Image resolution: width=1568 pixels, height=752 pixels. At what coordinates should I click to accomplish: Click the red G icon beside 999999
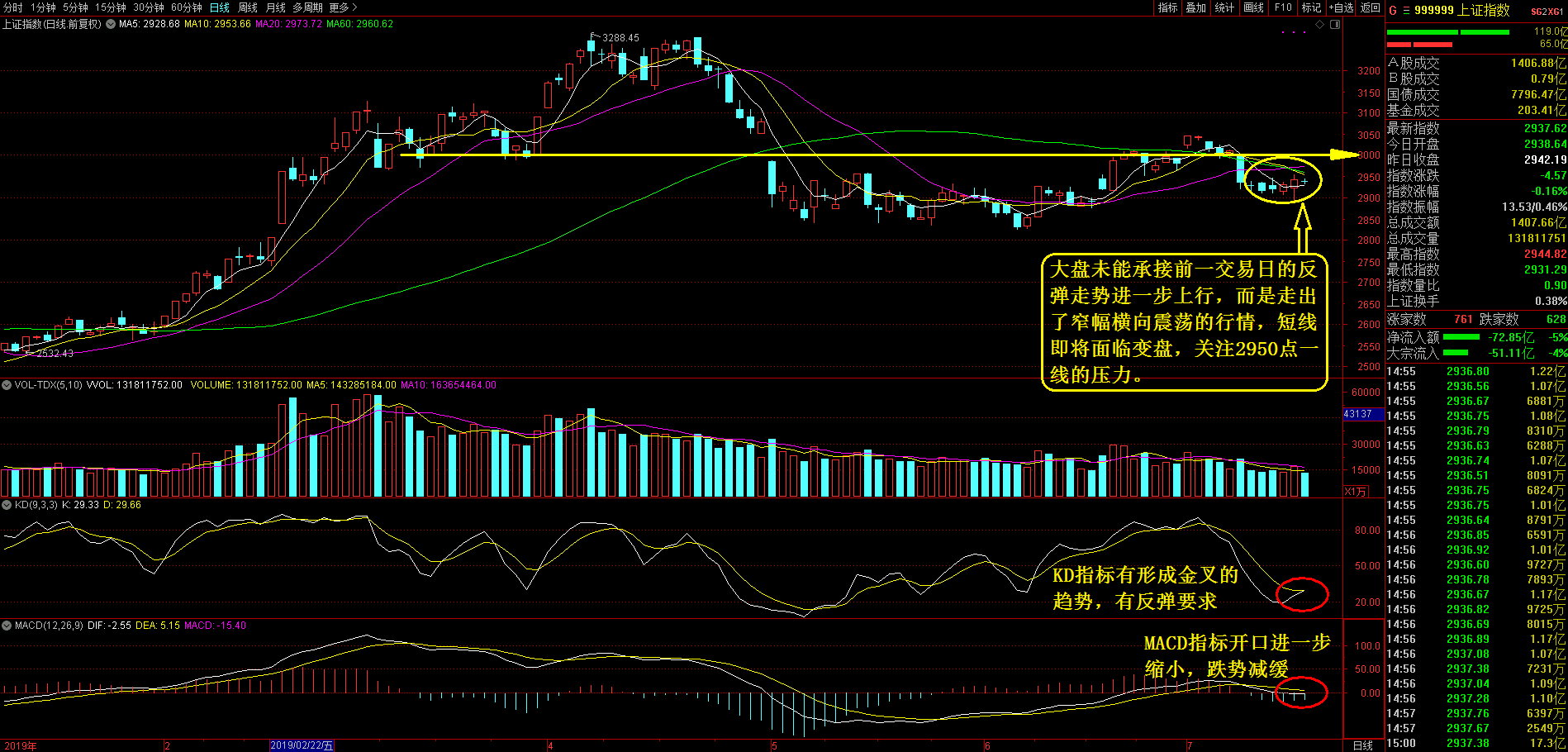pyautogui.click(x=1393, y=11)
